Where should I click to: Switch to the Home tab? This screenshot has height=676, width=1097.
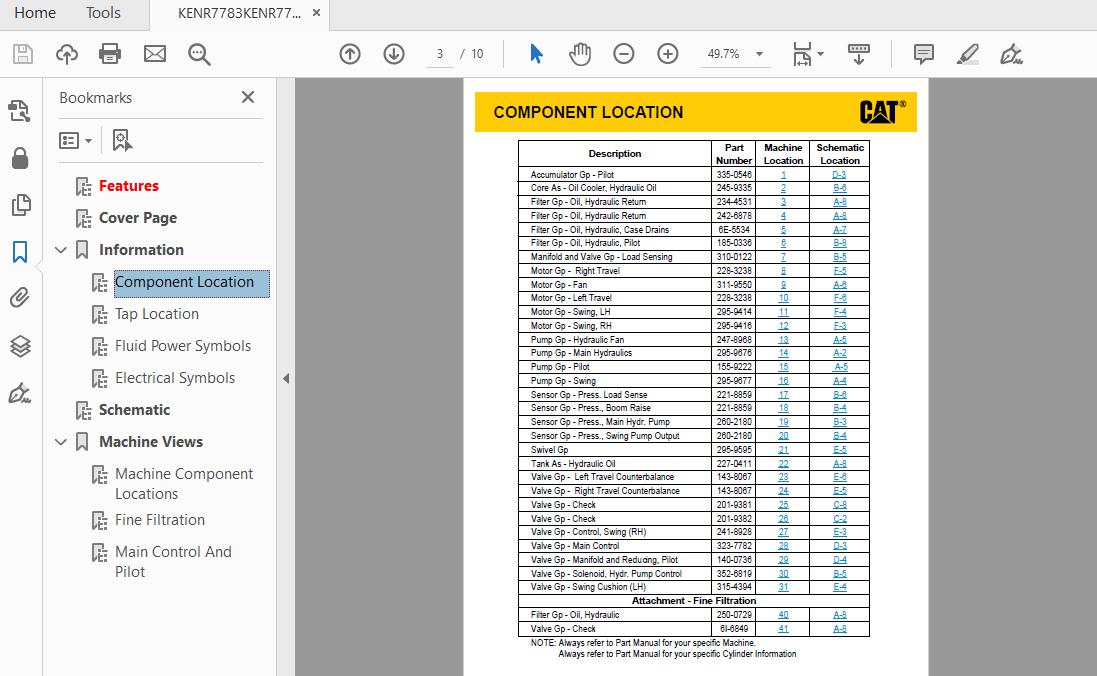click(x=35, y=13)
